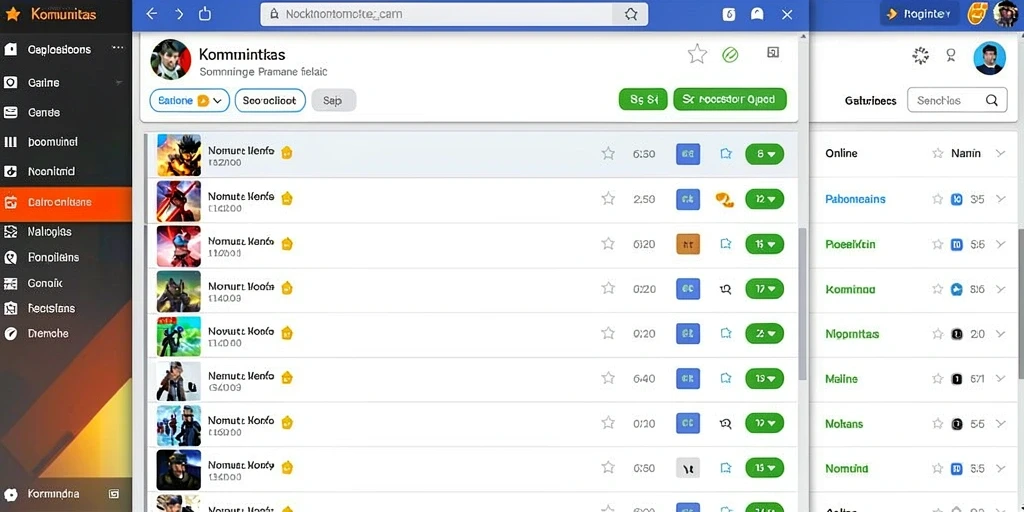Screen dimensions: 1024x512
Task: Toggle the star in the Nlopmitas row
Action: click(938, 334)
